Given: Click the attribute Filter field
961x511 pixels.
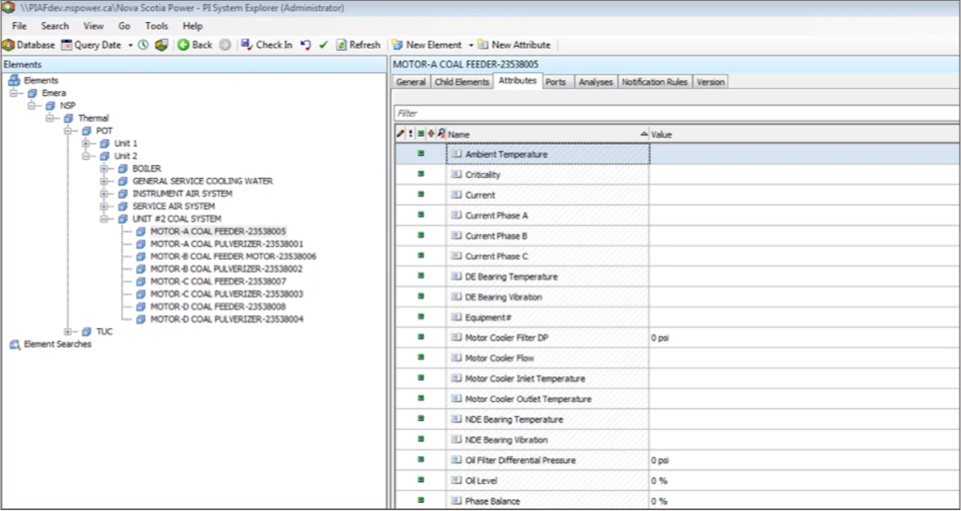Looking at the screenshot, I should click(676, 113).
